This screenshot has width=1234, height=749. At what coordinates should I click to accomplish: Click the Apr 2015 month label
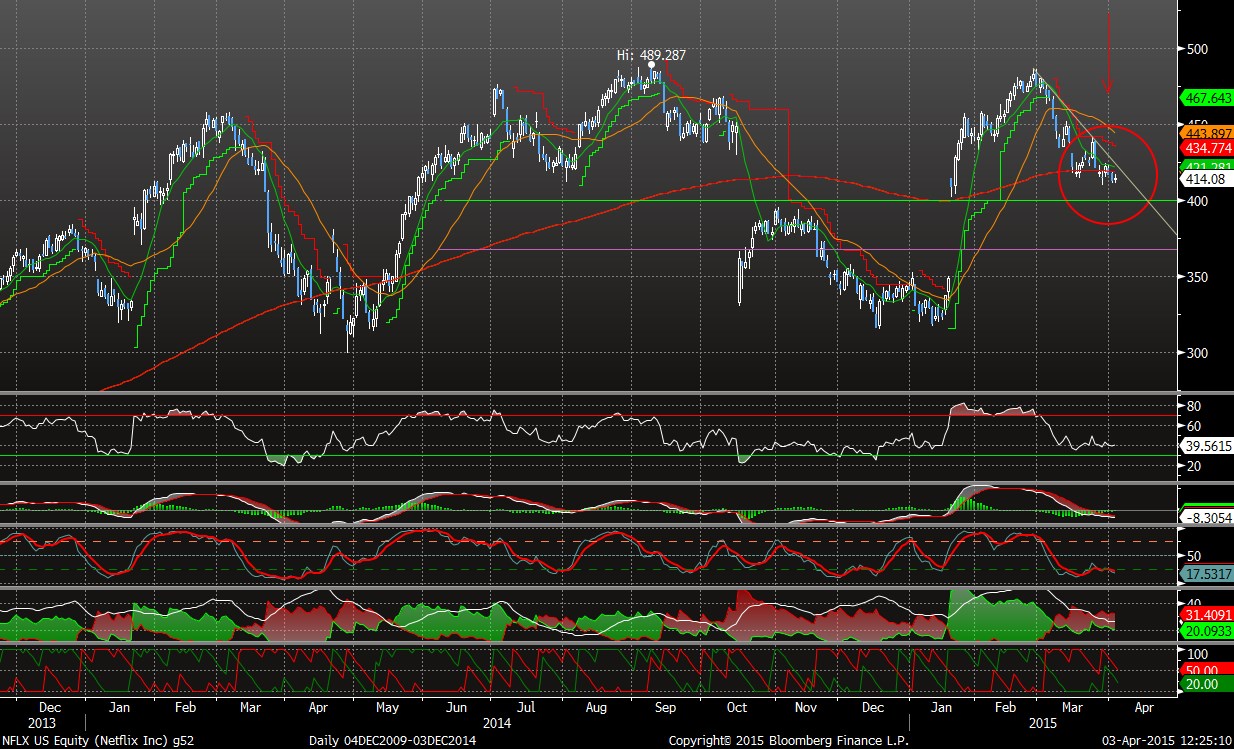[x=1144, y=706]
